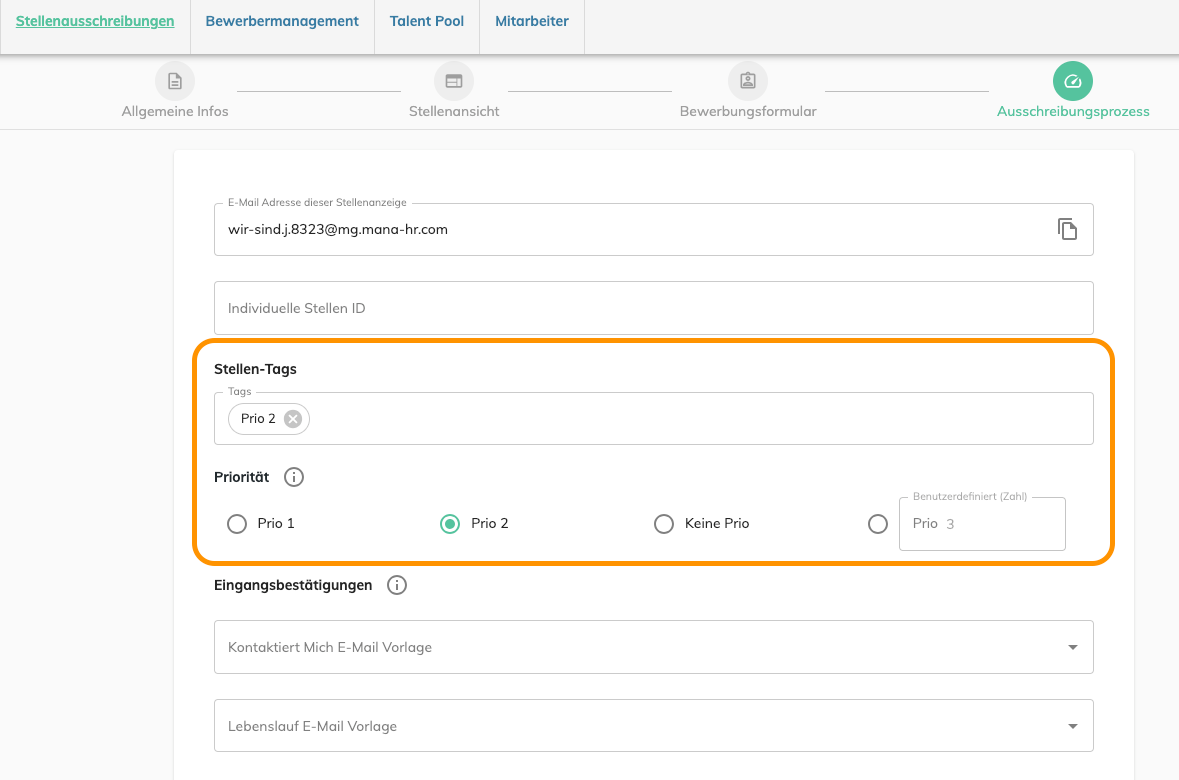Go to the Mitarbeiter tab
This screenshot has height=780, width=1179.
[532, 21]
